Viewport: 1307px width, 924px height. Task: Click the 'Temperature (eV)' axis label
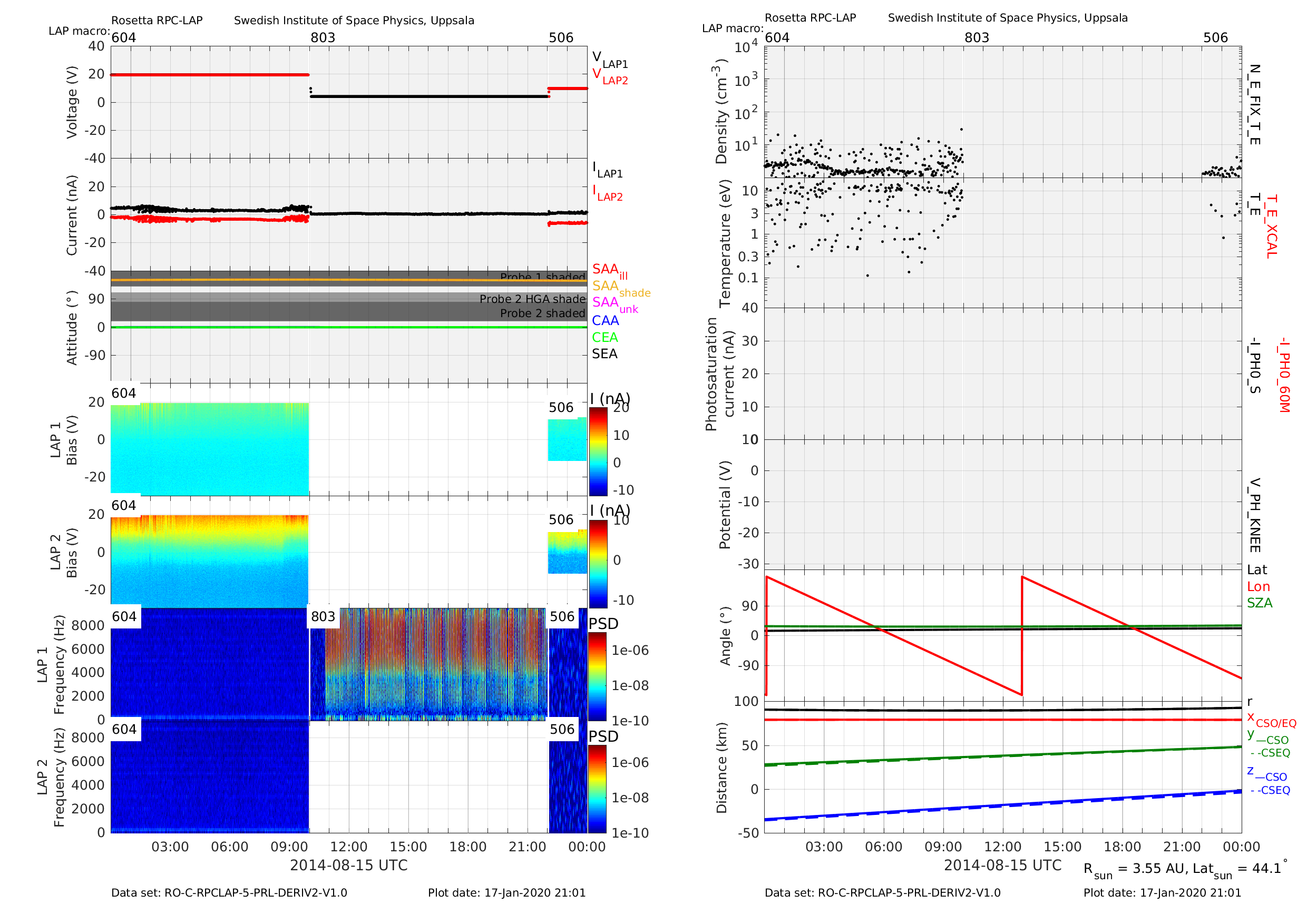coord(724,243)
